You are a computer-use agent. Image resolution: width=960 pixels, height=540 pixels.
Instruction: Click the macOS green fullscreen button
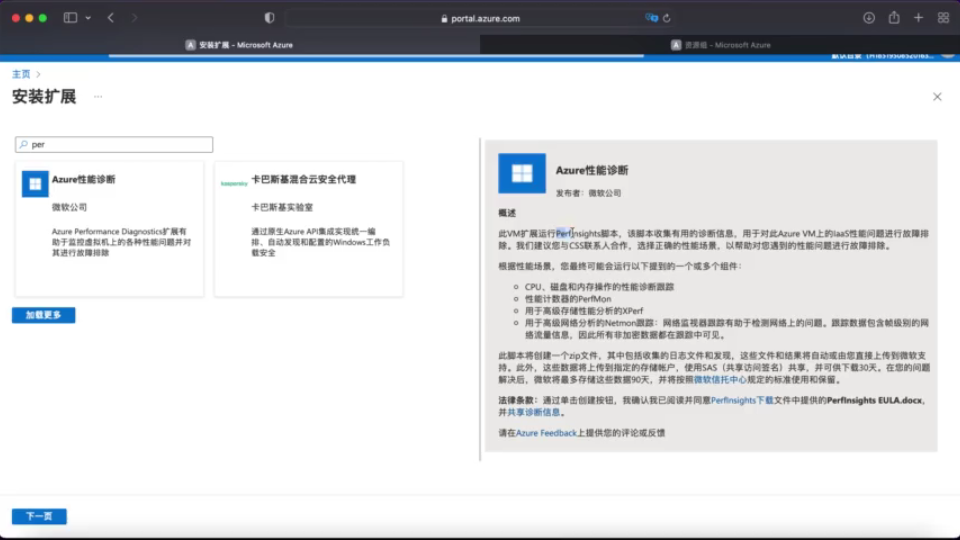(x=43, y=18)
